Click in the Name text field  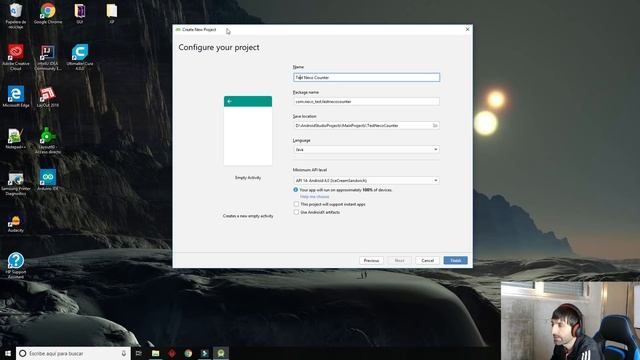[366, 77]
